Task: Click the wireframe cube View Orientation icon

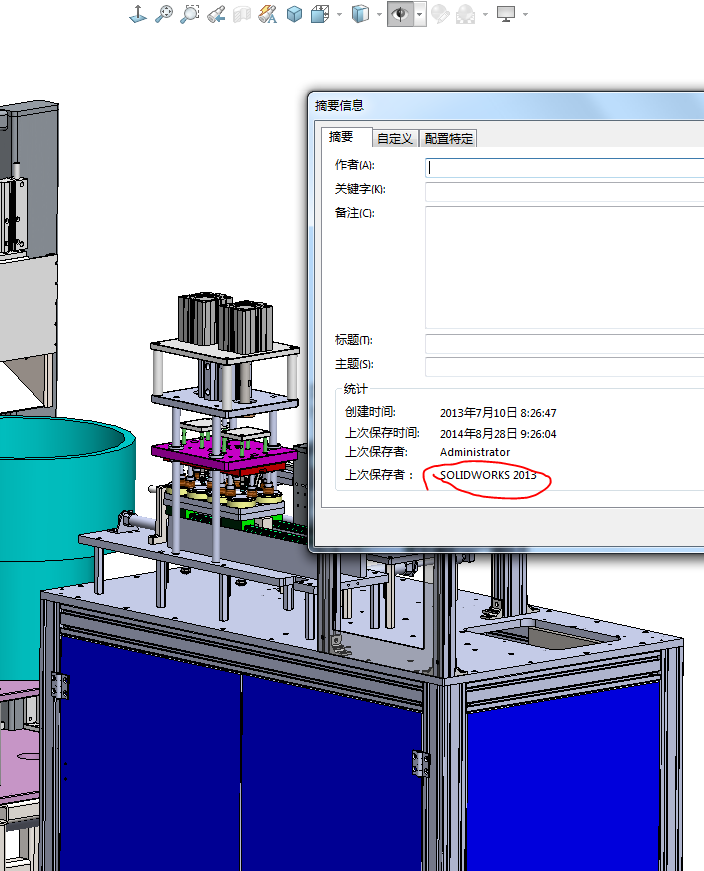Action: (321, 14)
